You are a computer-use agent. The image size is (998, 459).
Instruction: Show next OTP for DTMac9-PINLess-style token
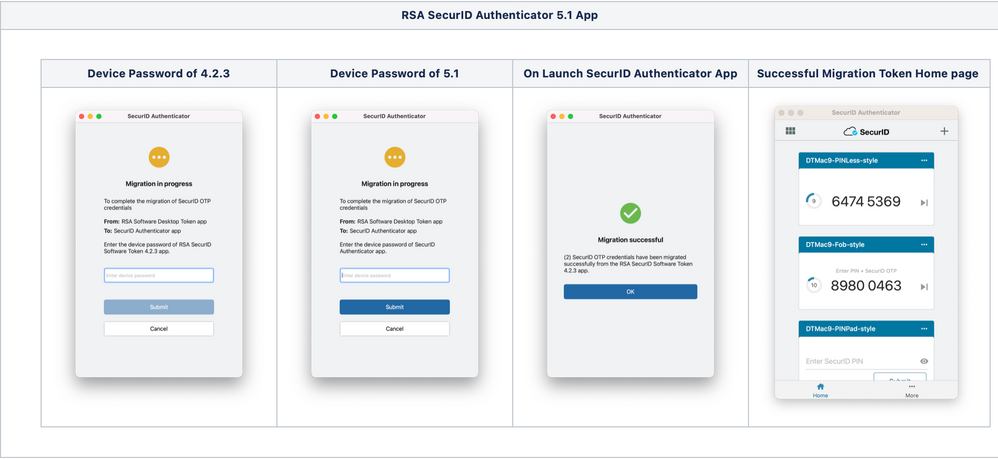point(924,203)
